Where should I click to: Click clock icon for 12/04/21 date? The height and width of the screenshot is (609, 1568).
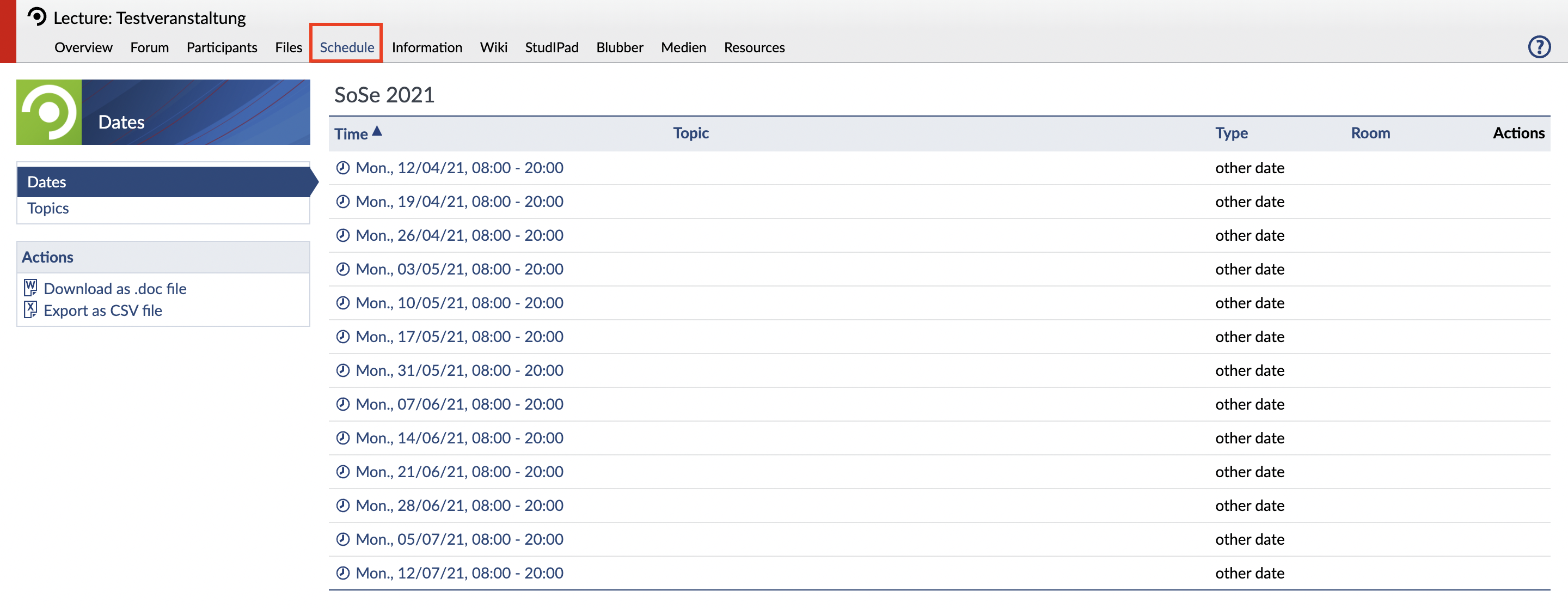pos(344,167)
